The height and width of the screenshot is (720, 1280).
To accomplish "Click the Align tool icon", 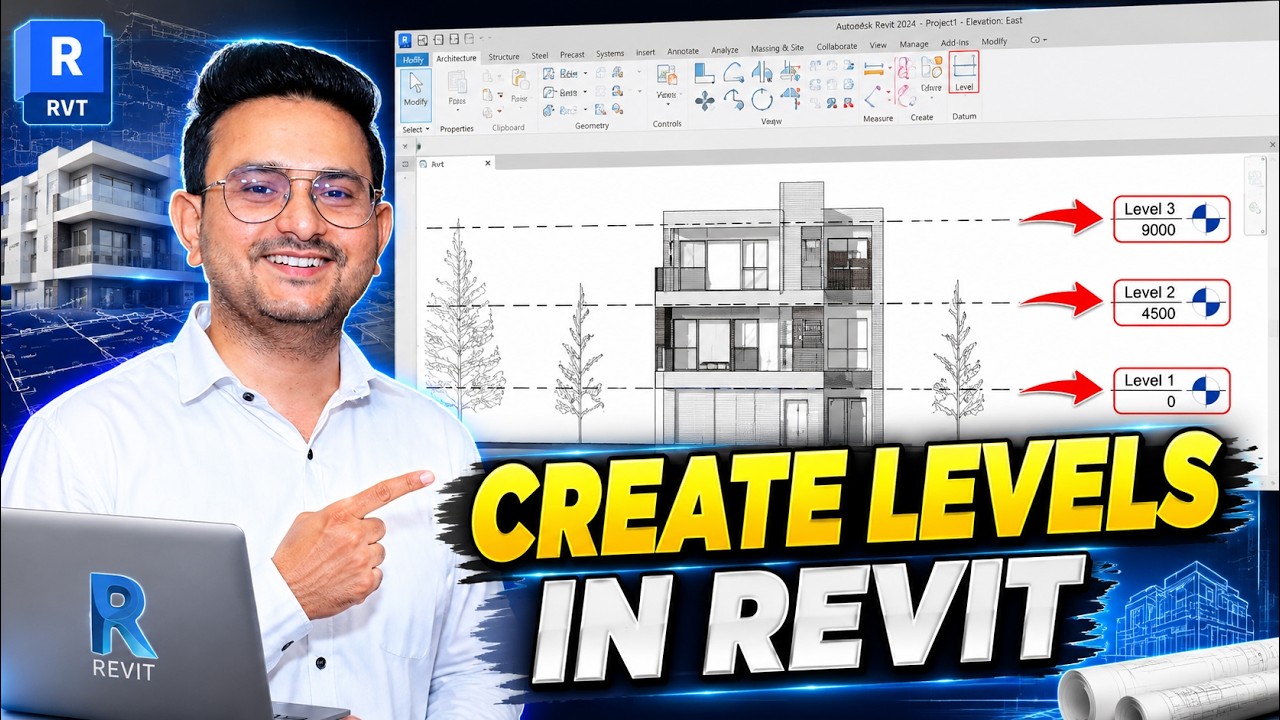I will [x=705, y=72].
